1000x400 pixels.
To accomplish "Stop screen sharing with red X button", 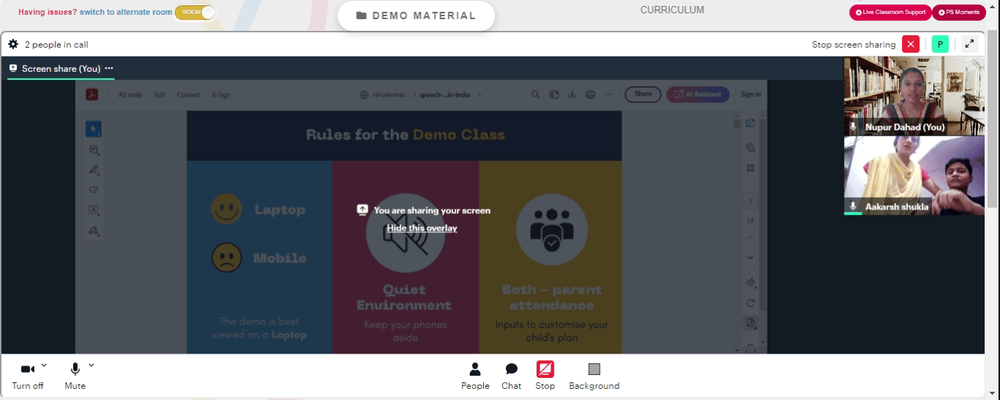I will (911, 44).
